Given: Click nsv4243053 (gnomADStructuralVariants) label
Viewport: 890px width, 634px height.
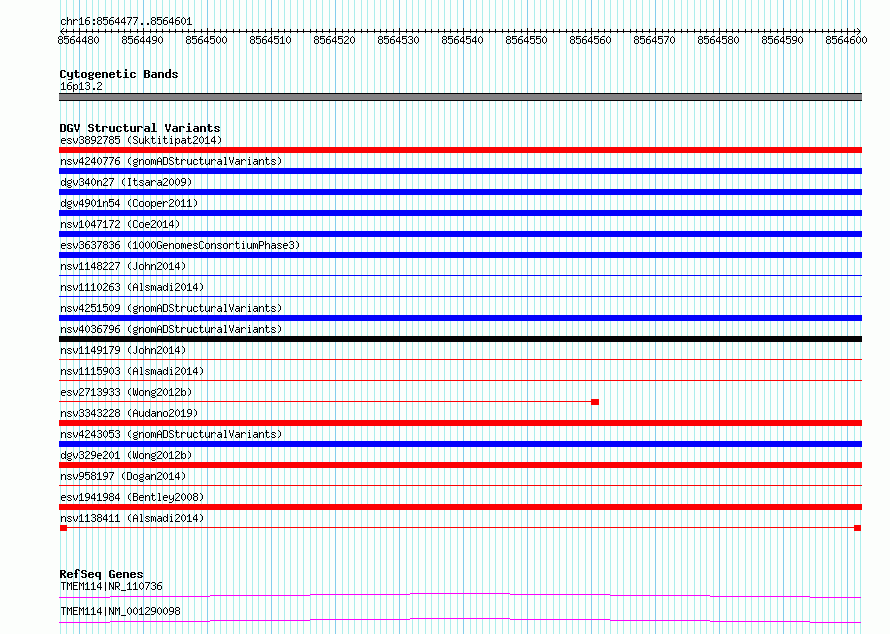Looking at the screenshot, I should (171, 434).
